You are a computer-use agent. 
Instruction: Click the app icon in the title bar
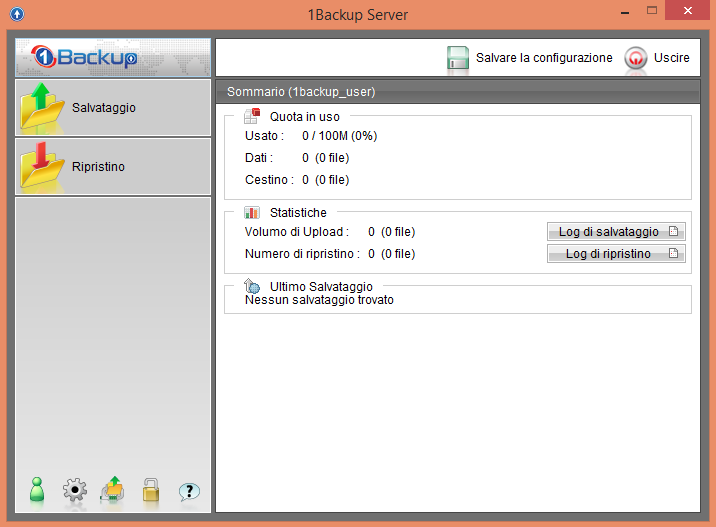(x=15, y=15)
